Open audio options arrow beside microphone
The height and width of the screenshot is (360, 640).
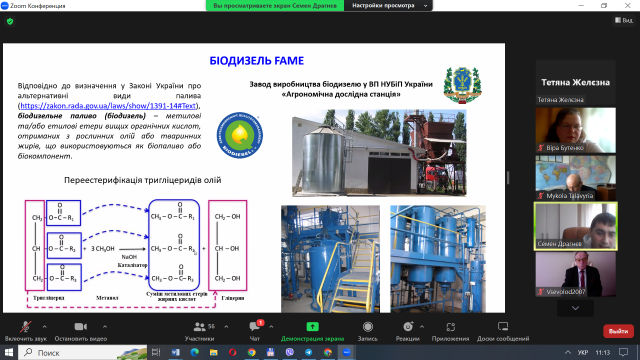tap(44, 327)
